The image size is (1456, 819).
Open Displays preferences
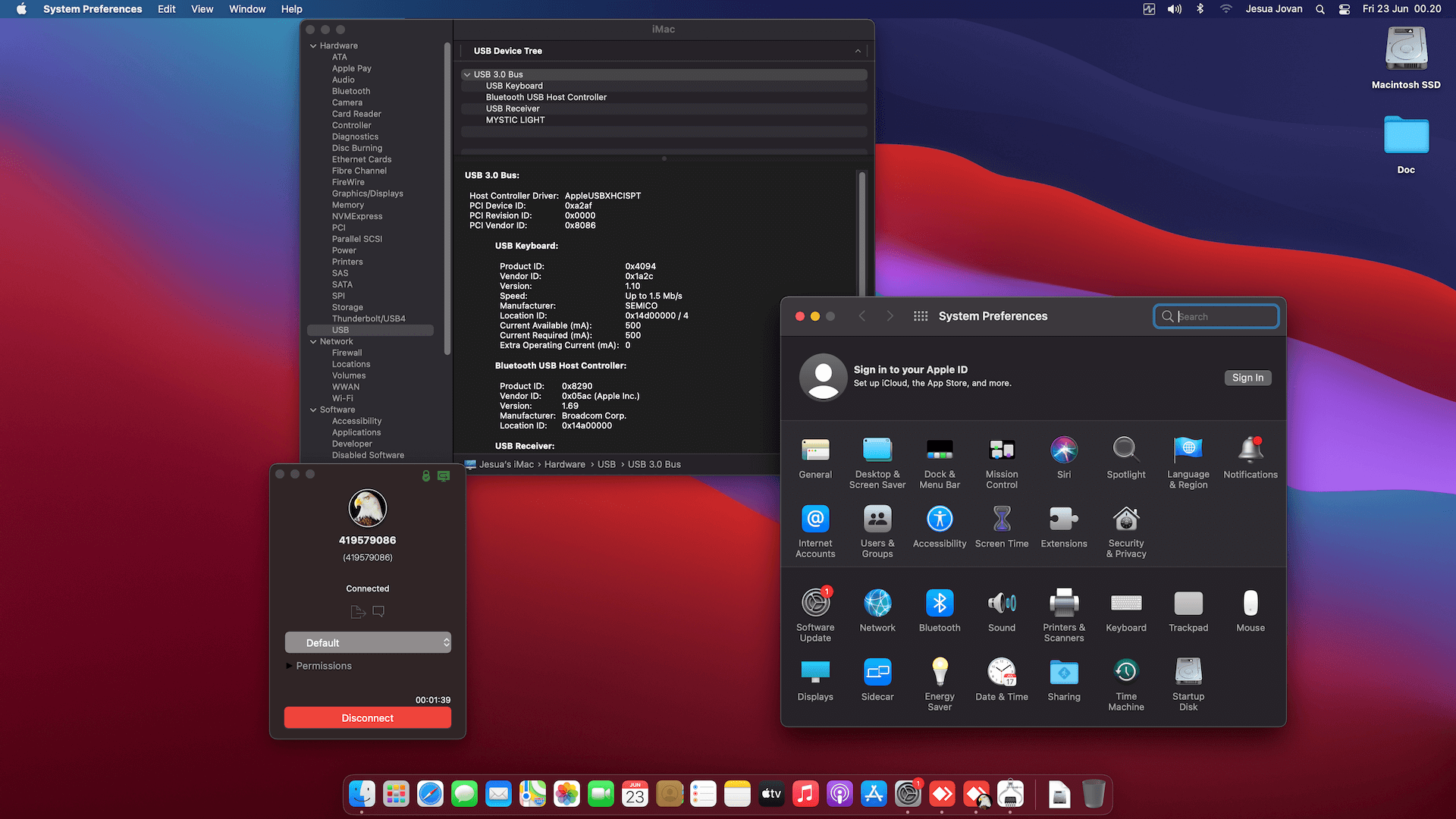(815, 675)
